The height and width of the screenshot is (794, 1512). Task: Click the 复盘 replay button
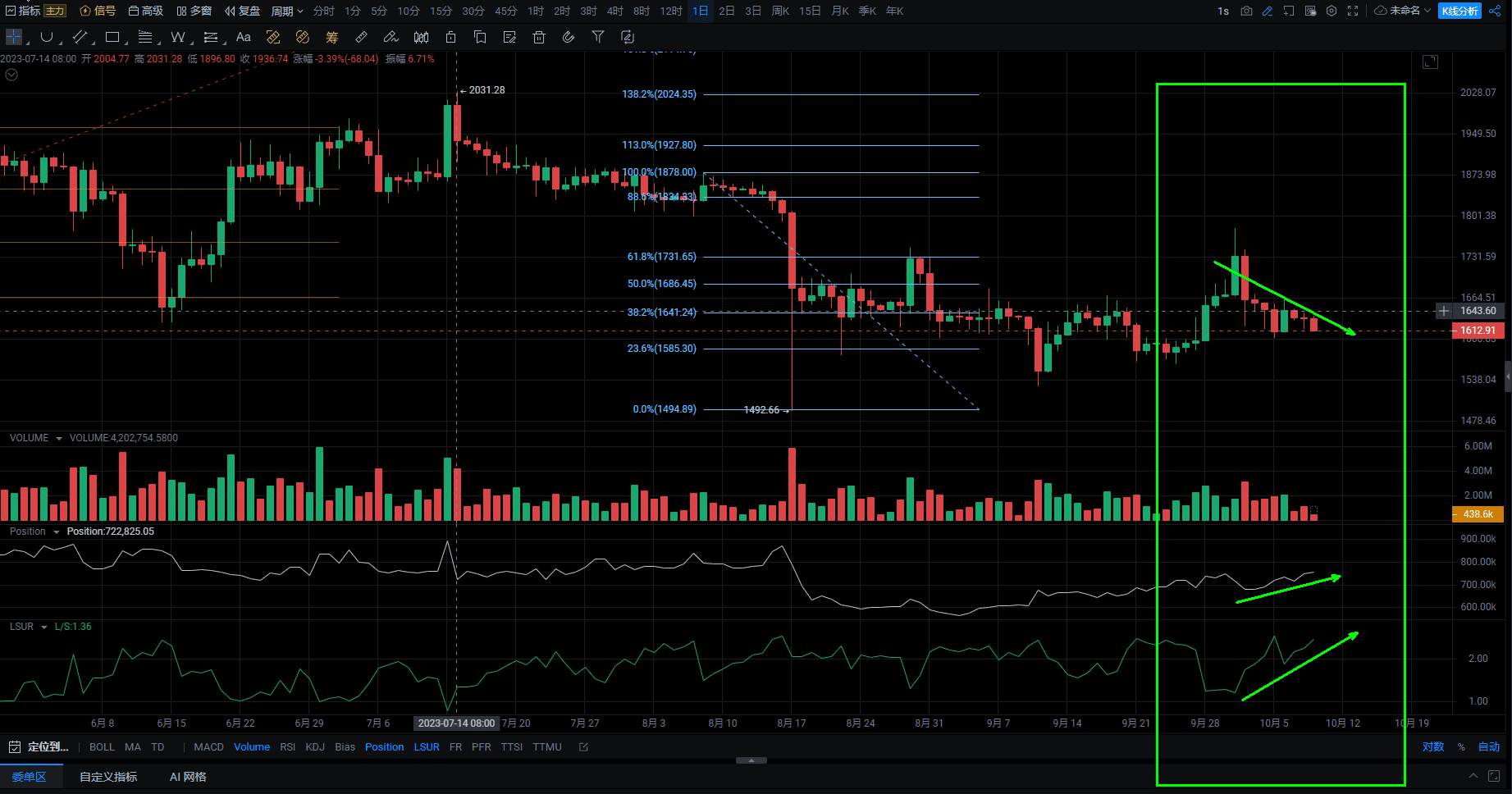point(243,11)
